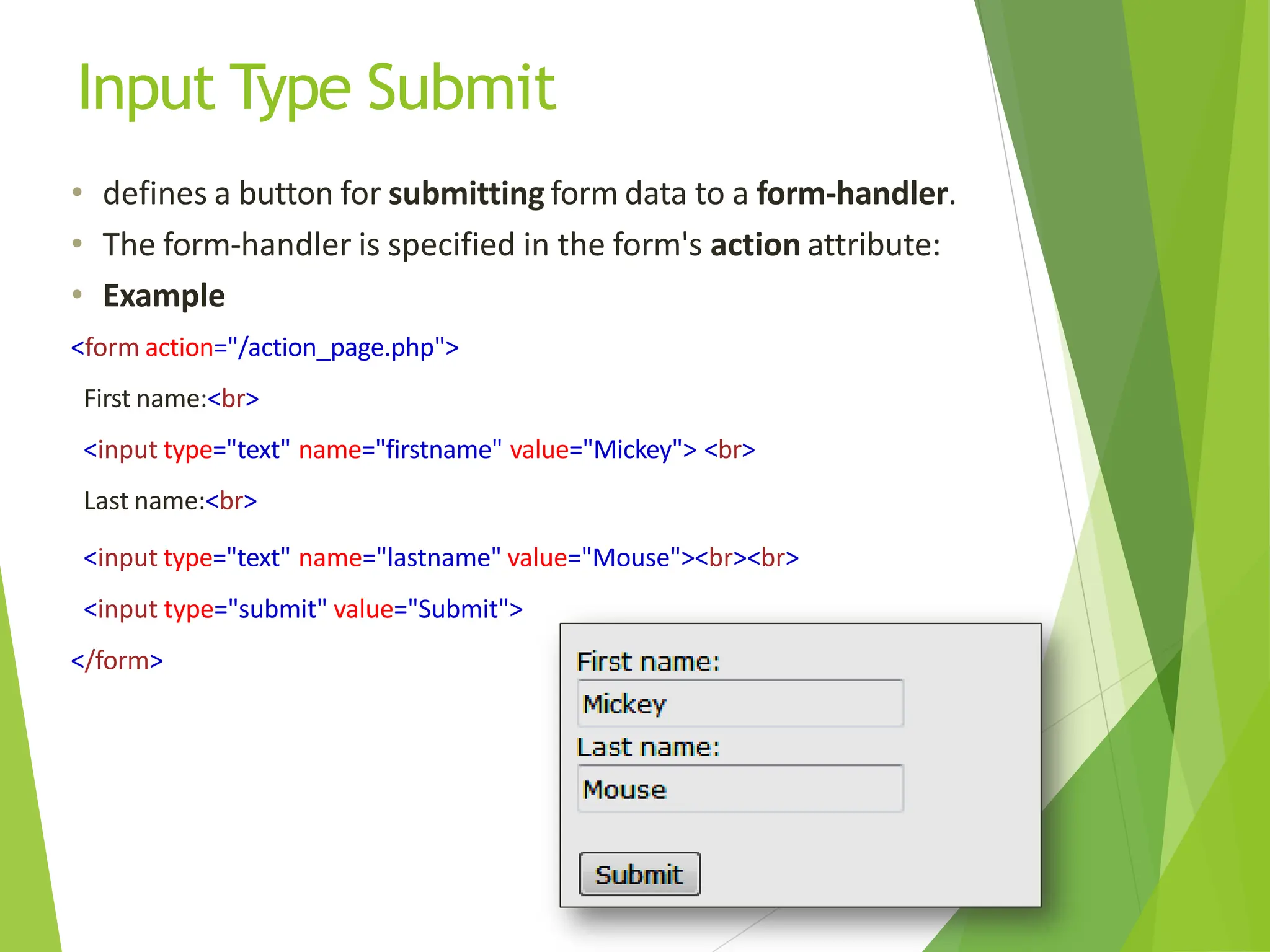Click the bold 'Example' bullet text

[x=164, y=296]
